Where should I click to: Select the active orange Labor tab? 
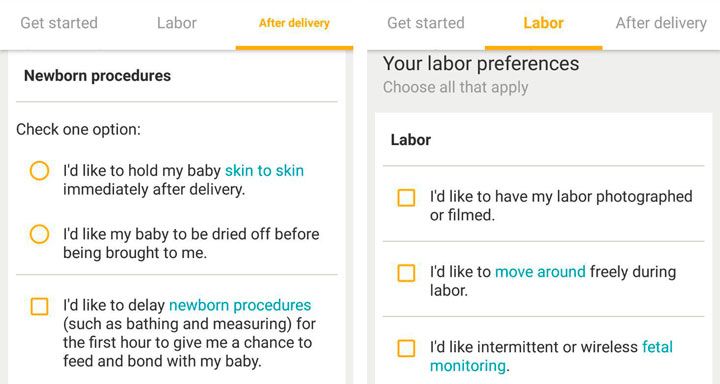click(544, 23)
